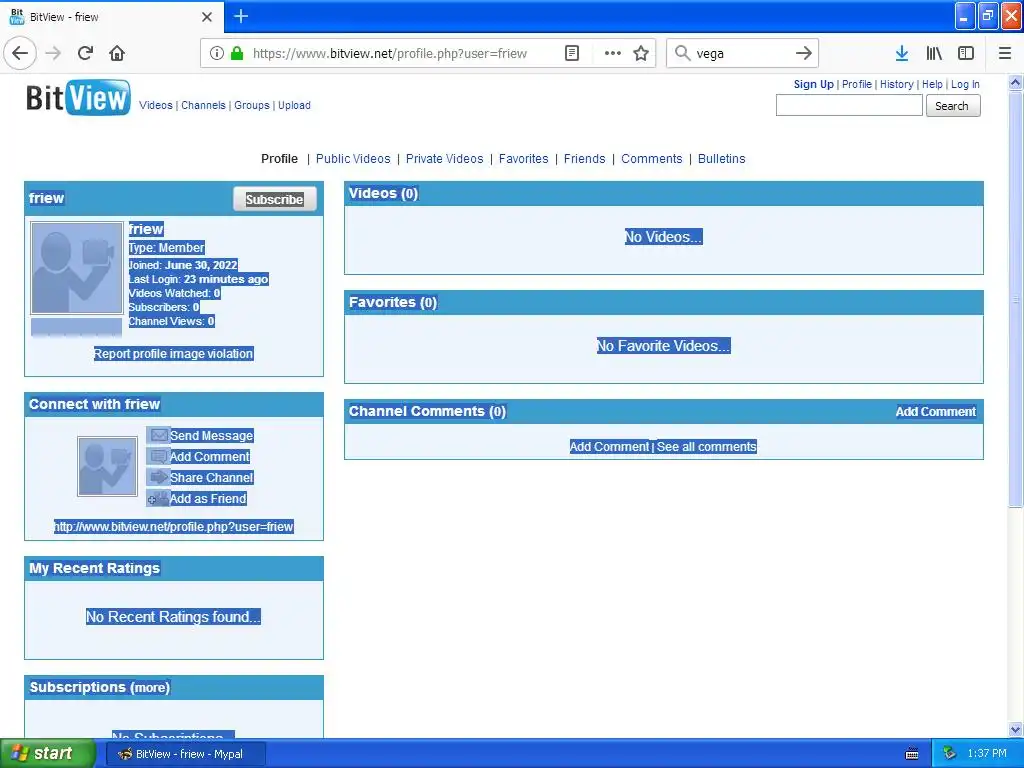
Task: Click the Profile link at top right
Action: click(x=857, y=84)
